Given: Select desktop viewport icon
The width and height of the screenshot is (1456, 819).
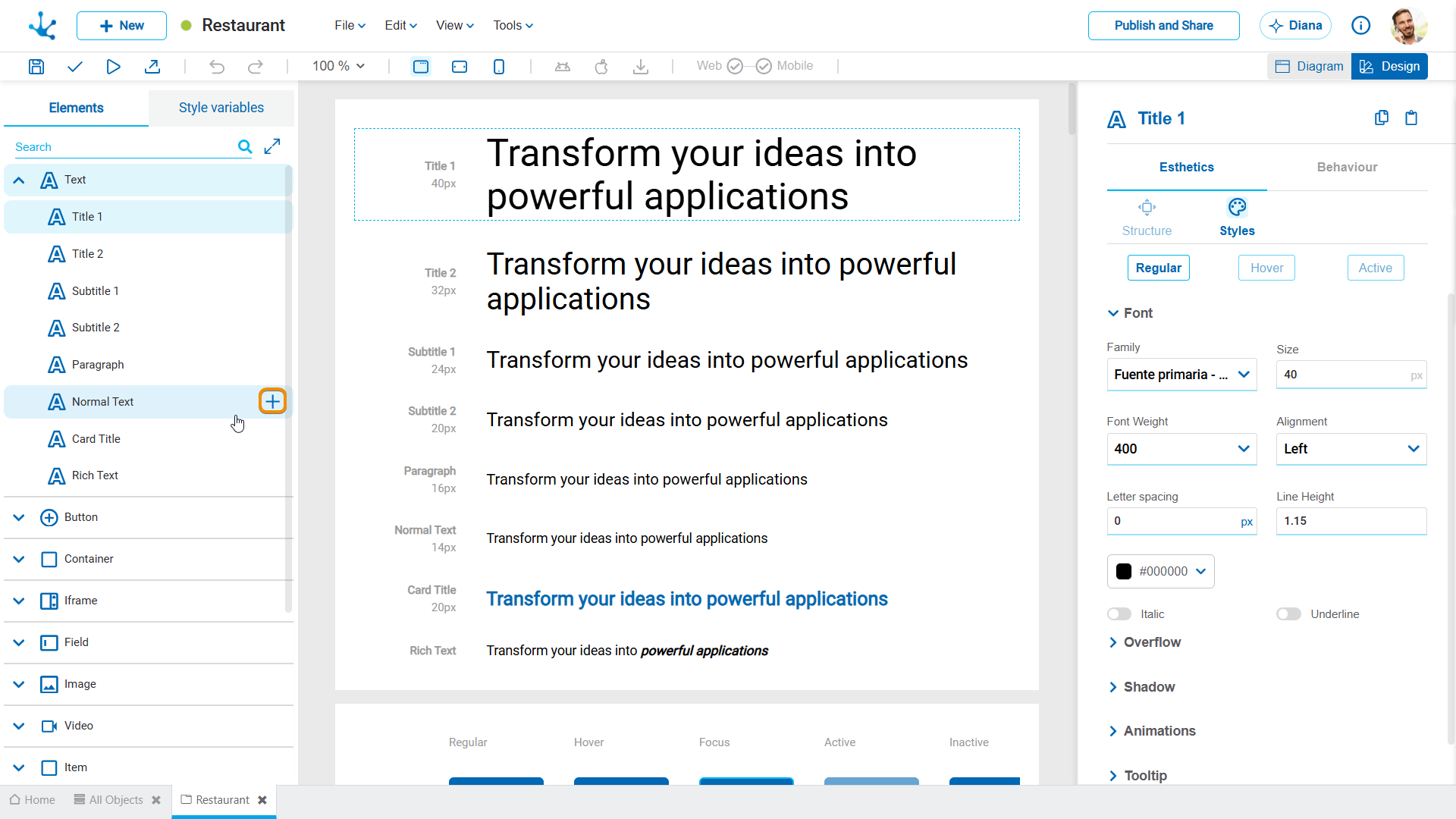Looking at the screenshot, I should 421,67.
